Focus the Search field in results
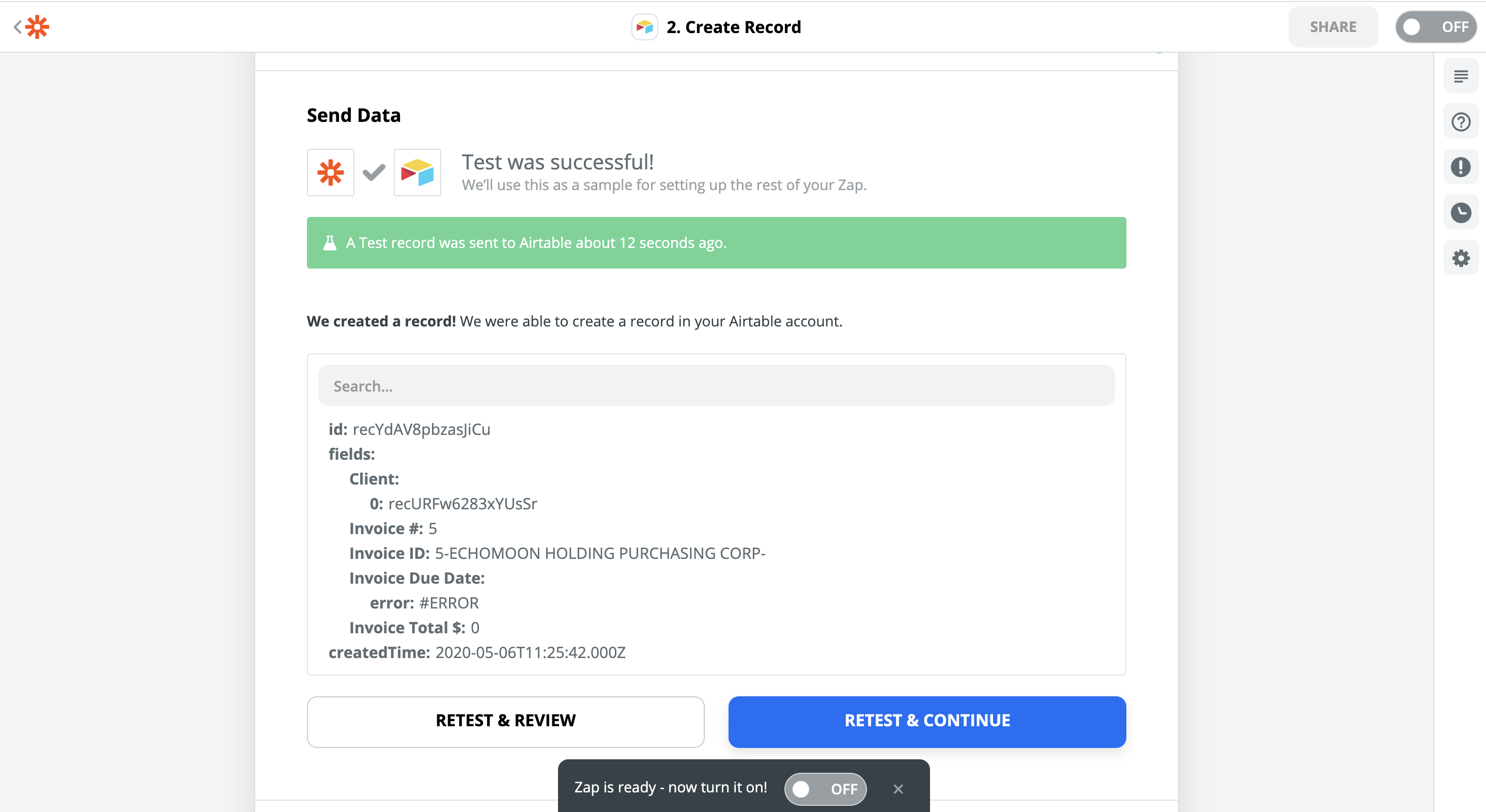This screenshot has width=1486, height=812. click(716, 386)
